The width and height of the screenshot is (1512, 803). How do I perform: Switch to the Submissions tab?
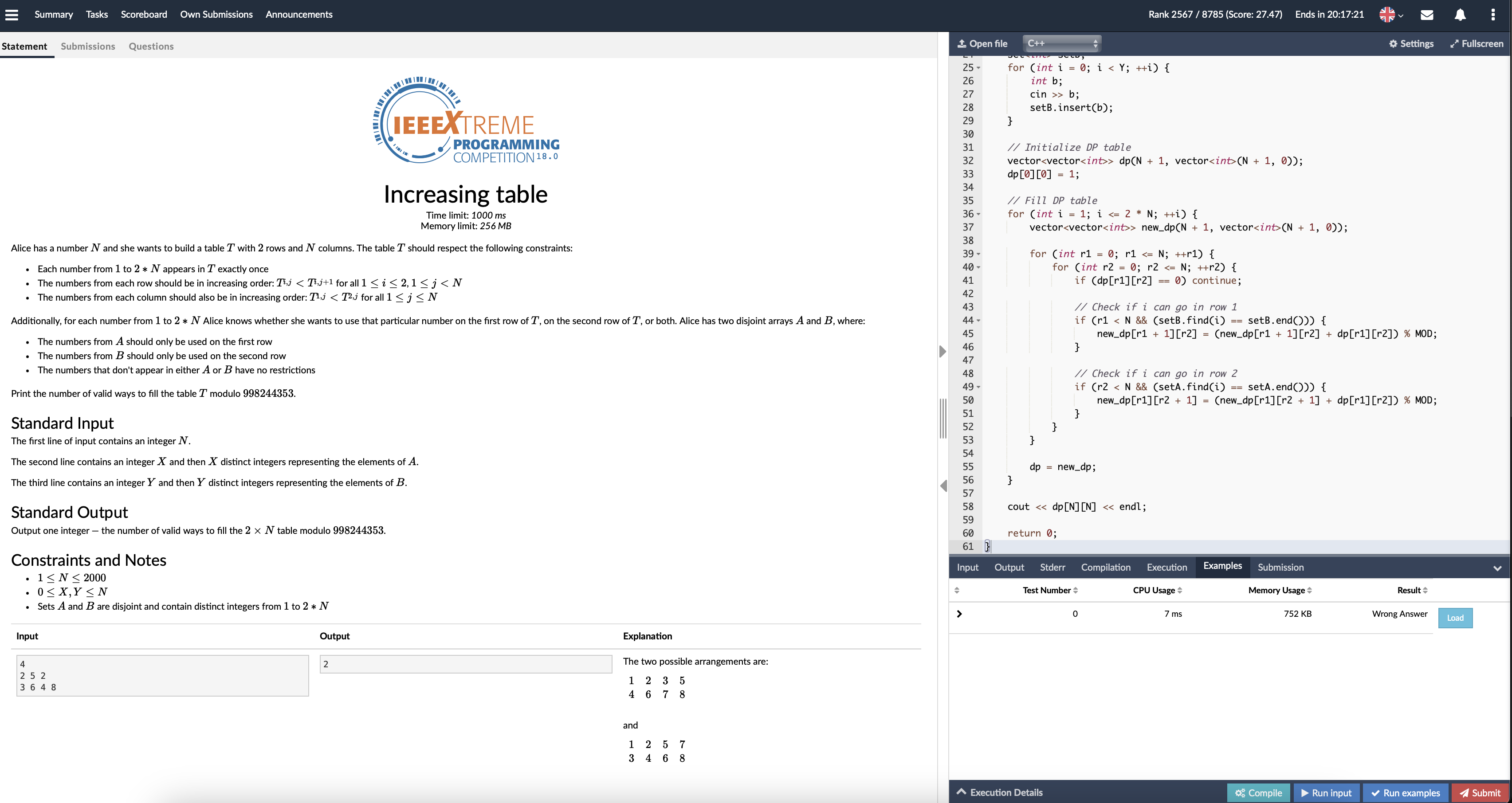click(87, 47)
